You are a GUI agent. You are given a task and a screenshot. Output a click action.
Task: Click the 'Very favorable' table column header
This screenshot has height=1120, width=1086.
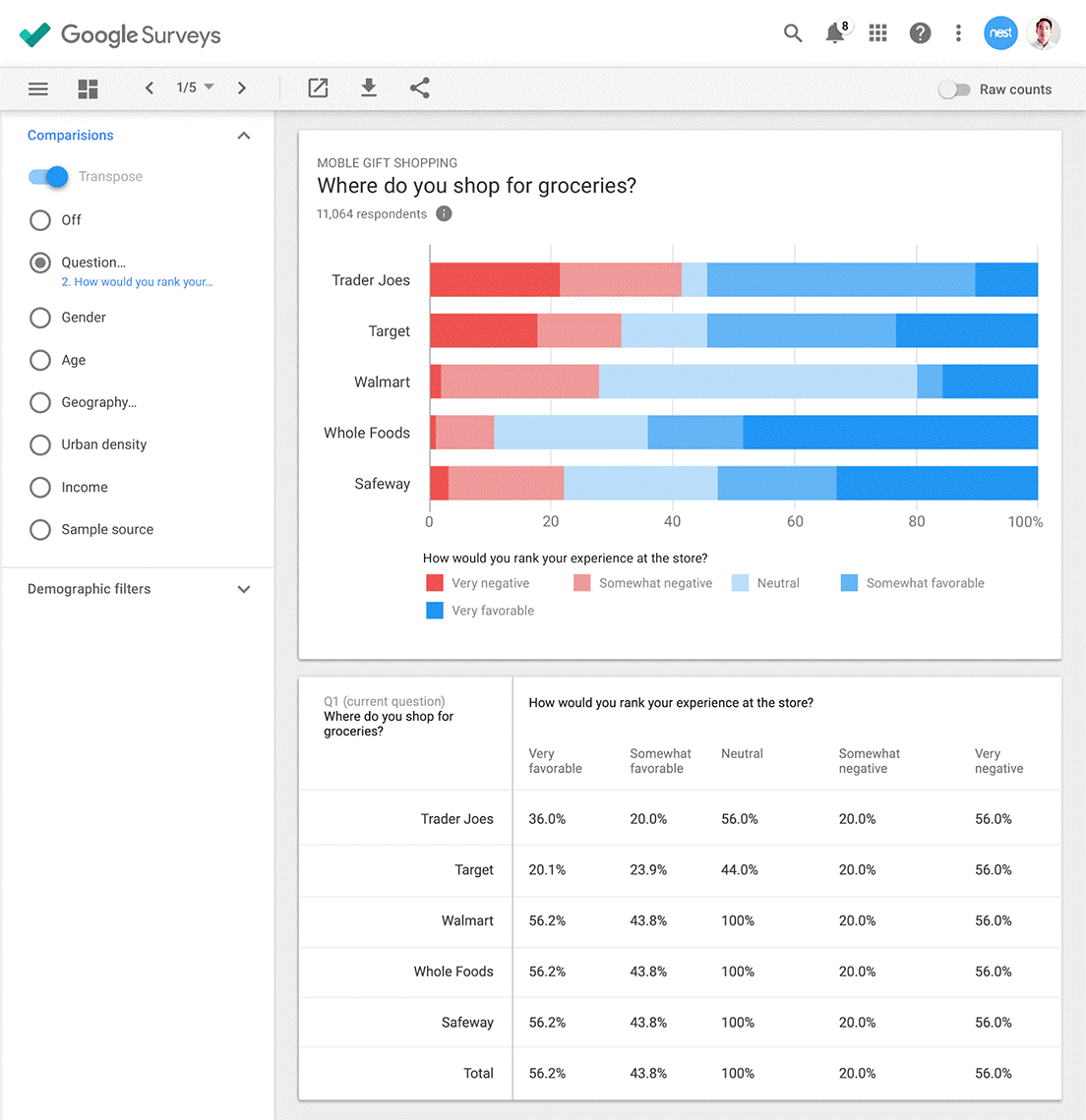(555, 761)
